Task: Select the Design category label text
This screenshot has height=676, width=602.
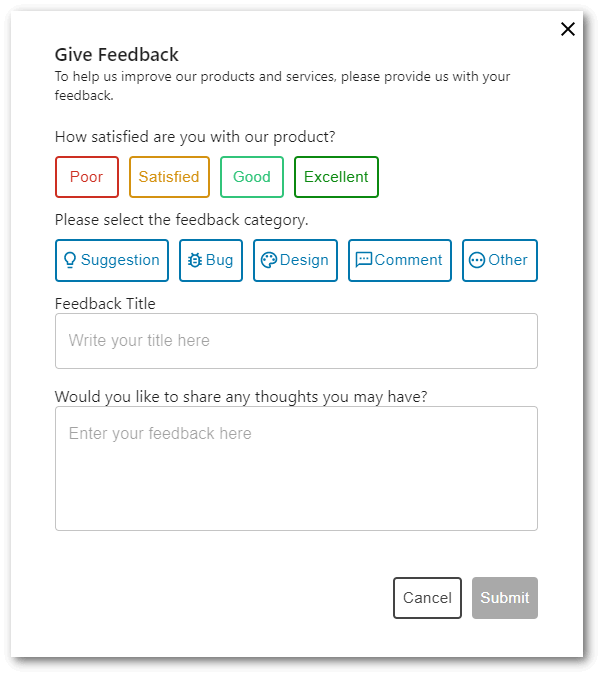Action: click(x=304, y=260)
